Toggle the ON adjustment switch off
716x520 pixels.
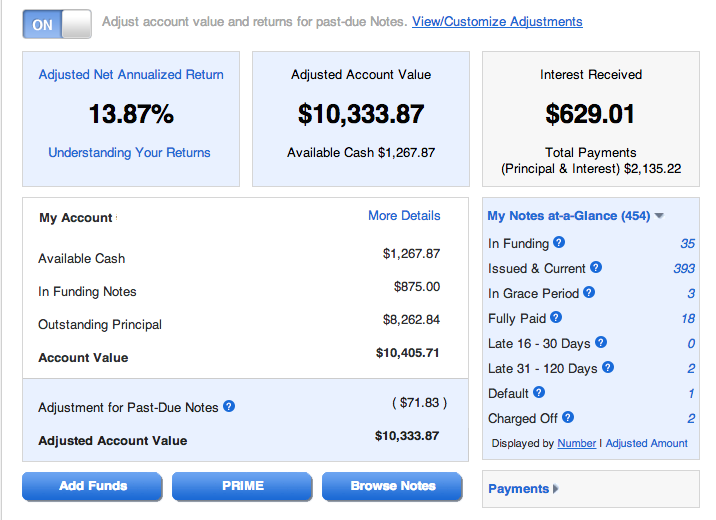pyautogui.click(x=57, y=24)
